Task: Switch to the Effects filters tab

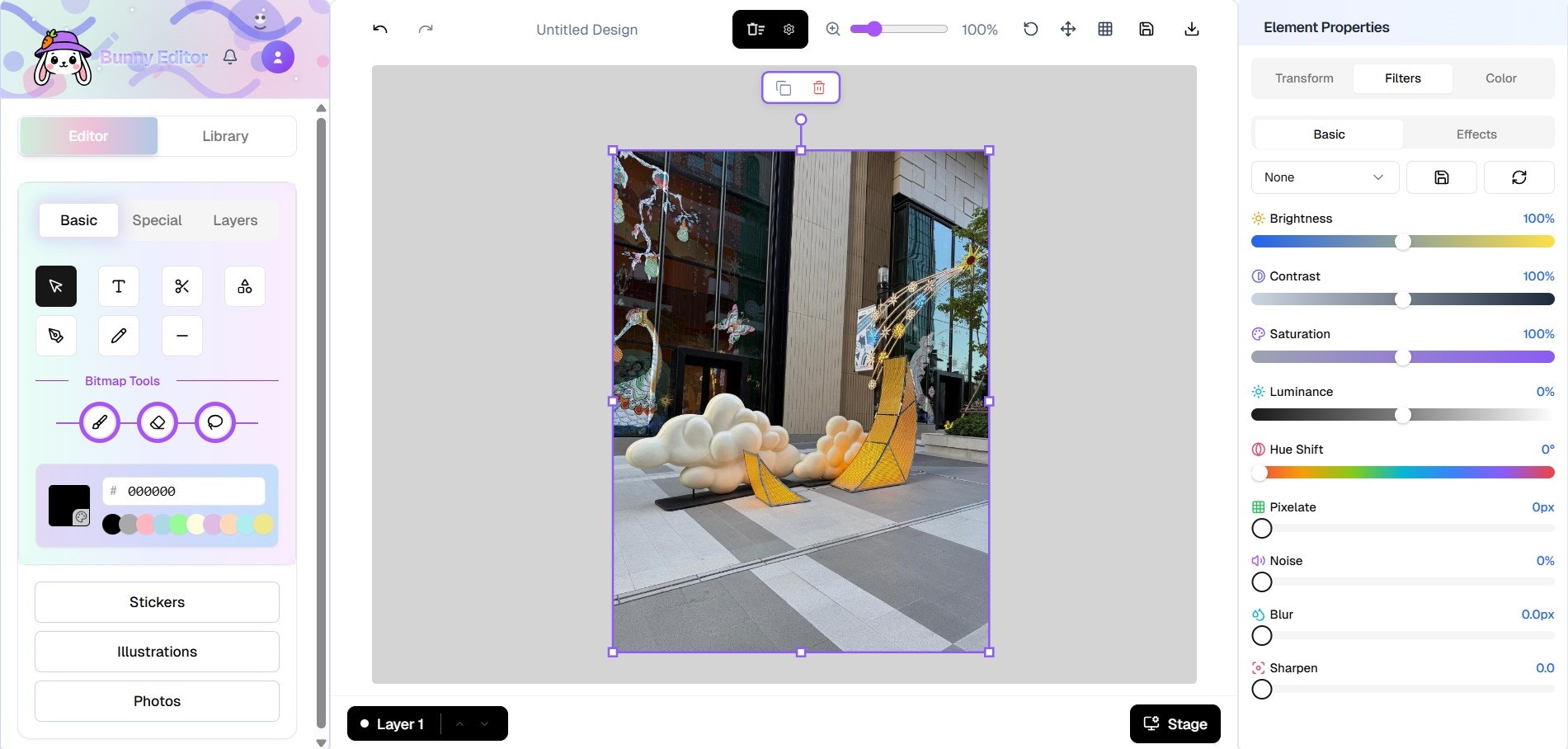Action: pyautogui.click(x=1476, y=133)
